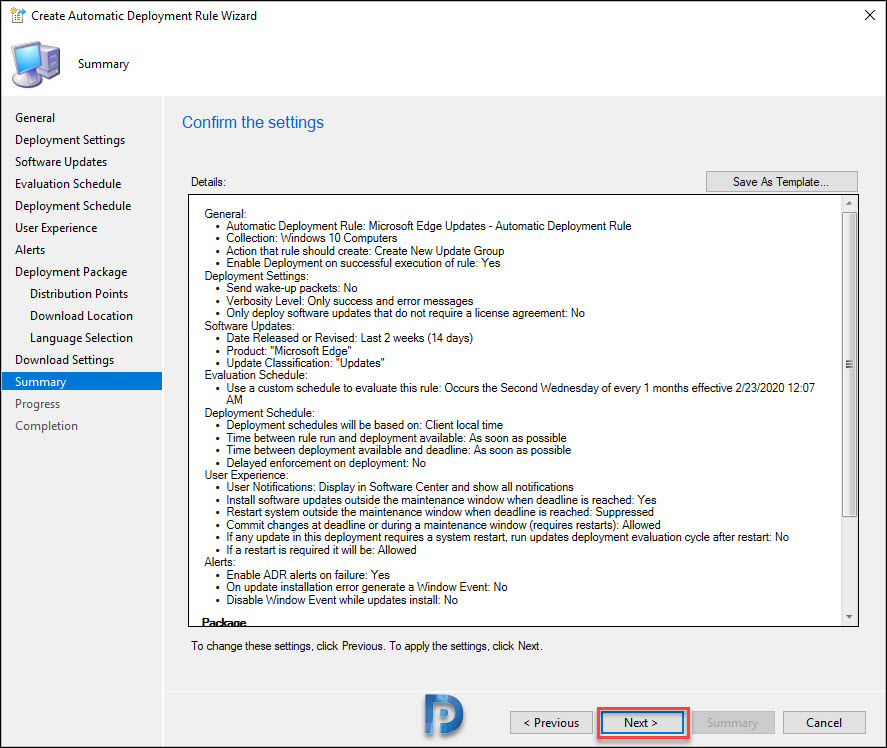Go to Deployment Settings page
The image size is (887, 748).
[70, 140]
